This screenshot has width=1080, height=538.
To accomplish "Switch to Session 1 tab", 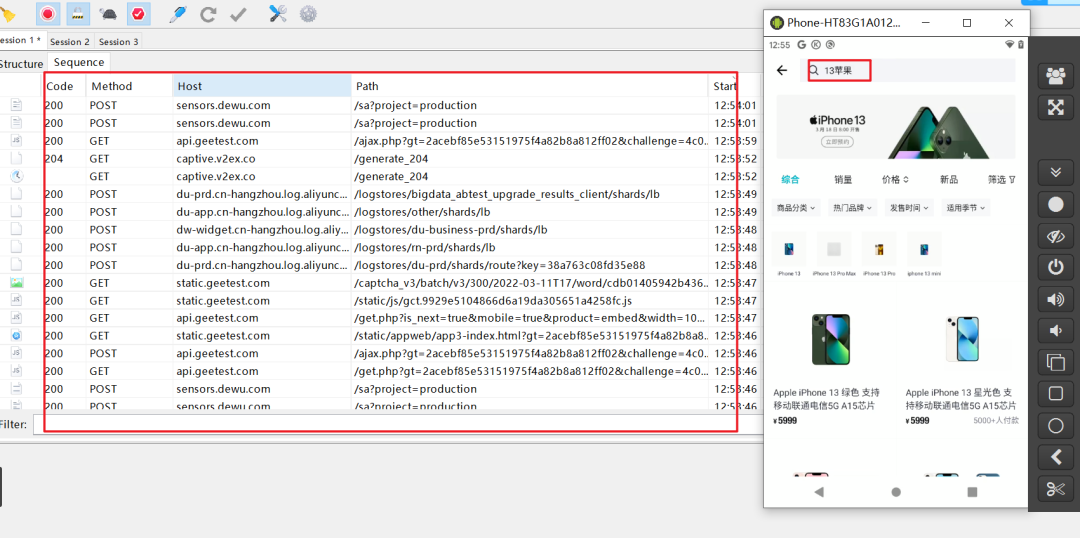I will point(21,41).
